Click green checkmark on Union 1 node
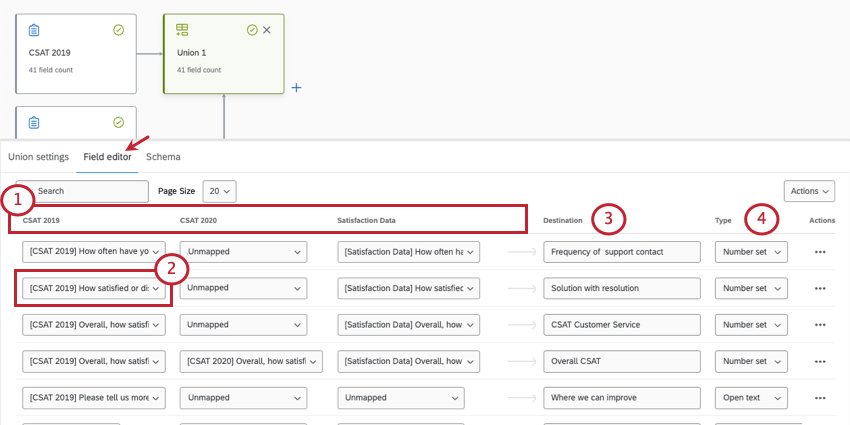 (252, 31)
